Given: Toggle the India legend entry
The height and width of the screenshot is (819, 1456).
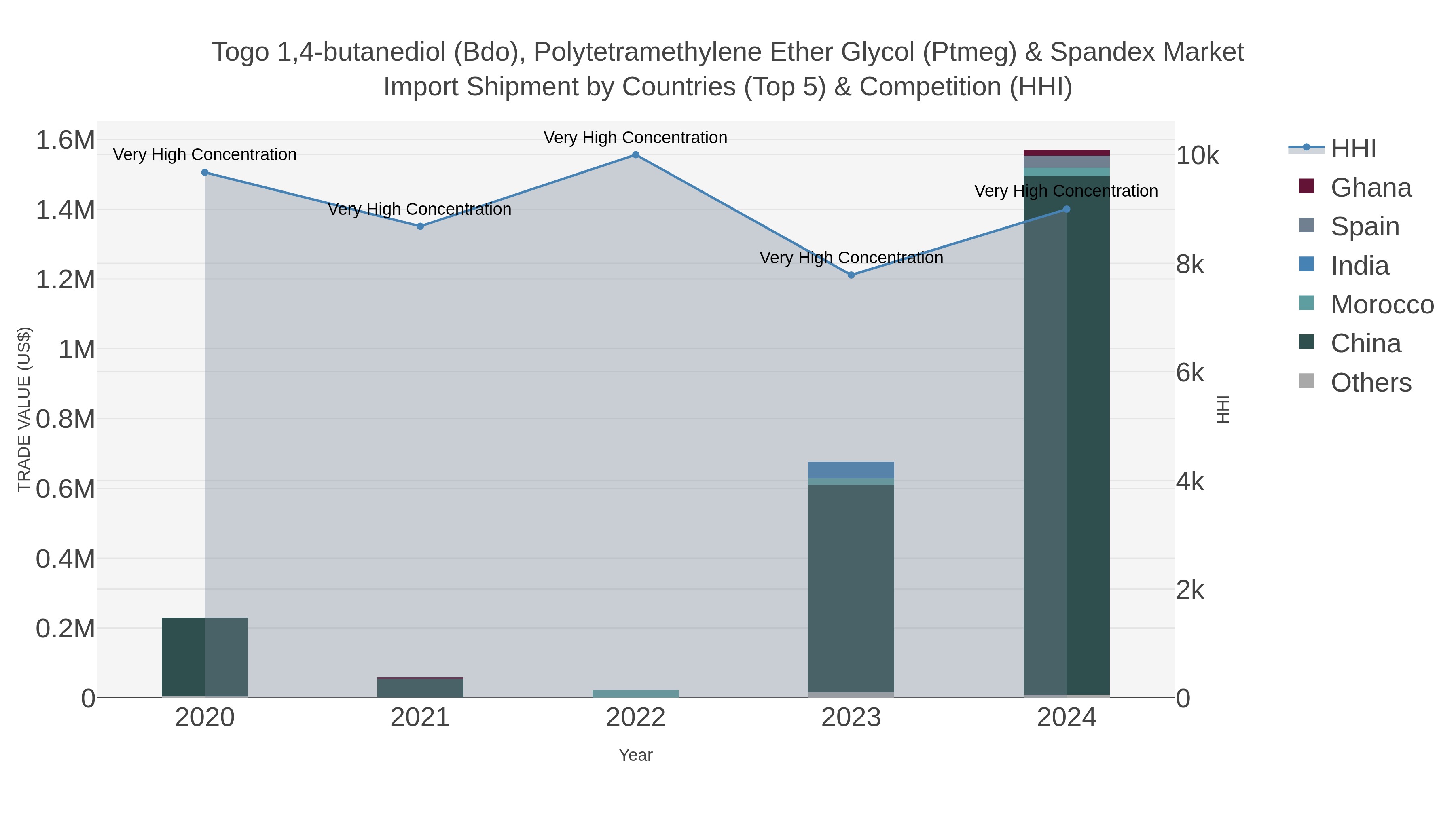Looking at the screenshot, I should coord(1344,266).
